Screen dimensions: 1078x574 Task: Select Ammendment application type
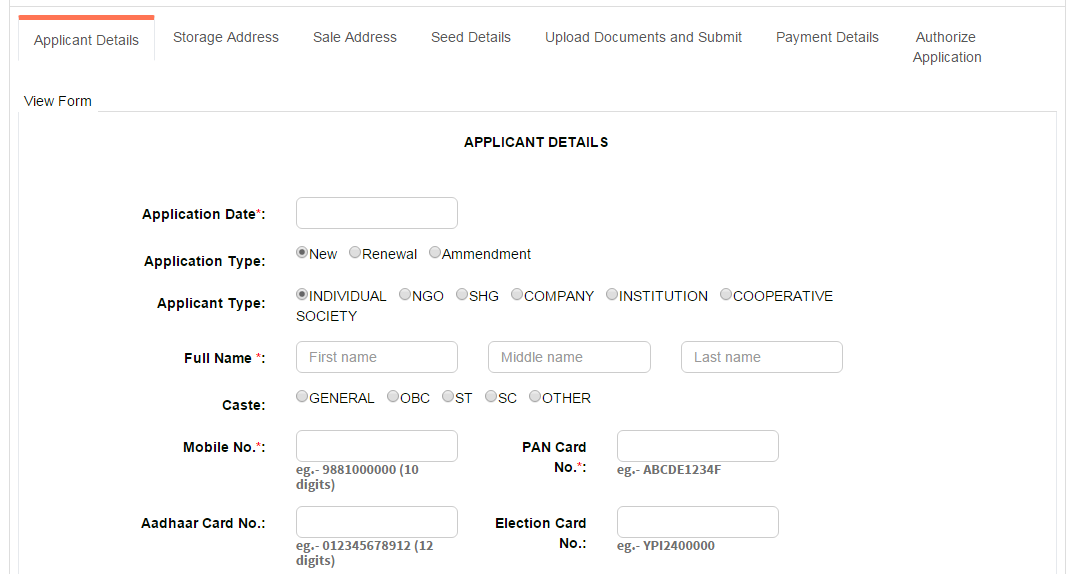coord(434,252)
